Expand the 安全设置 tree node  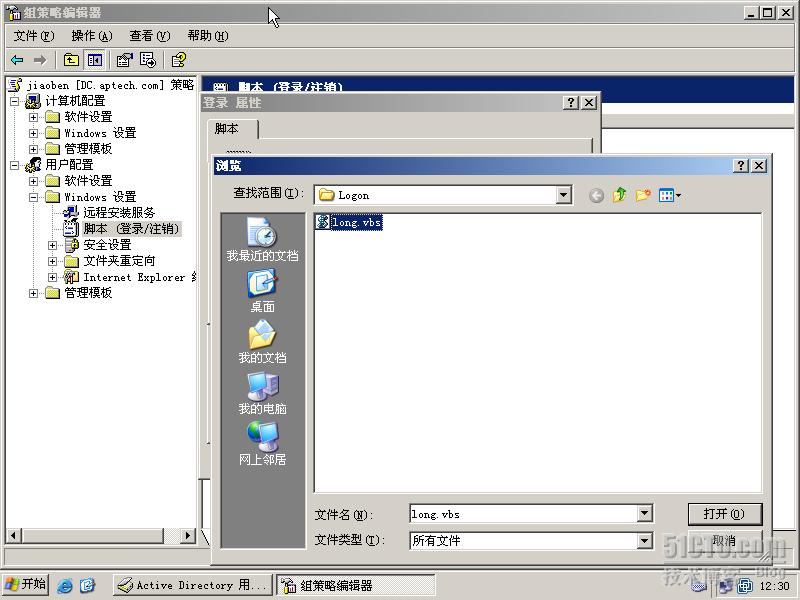click(x=53, y=245)
